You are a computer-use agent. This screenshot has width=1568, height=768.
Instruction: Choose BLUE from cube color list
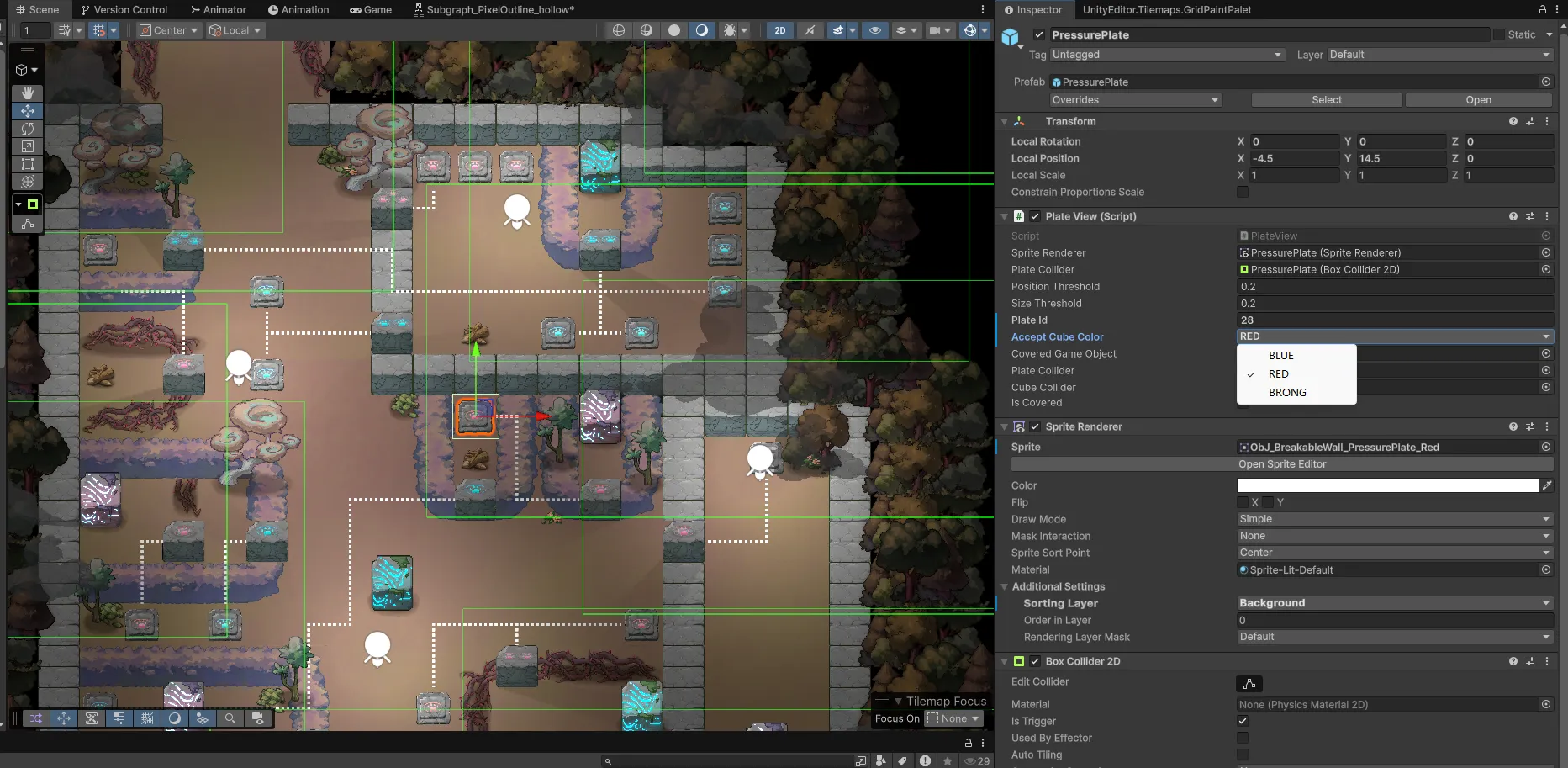(x=1281, y=356)
